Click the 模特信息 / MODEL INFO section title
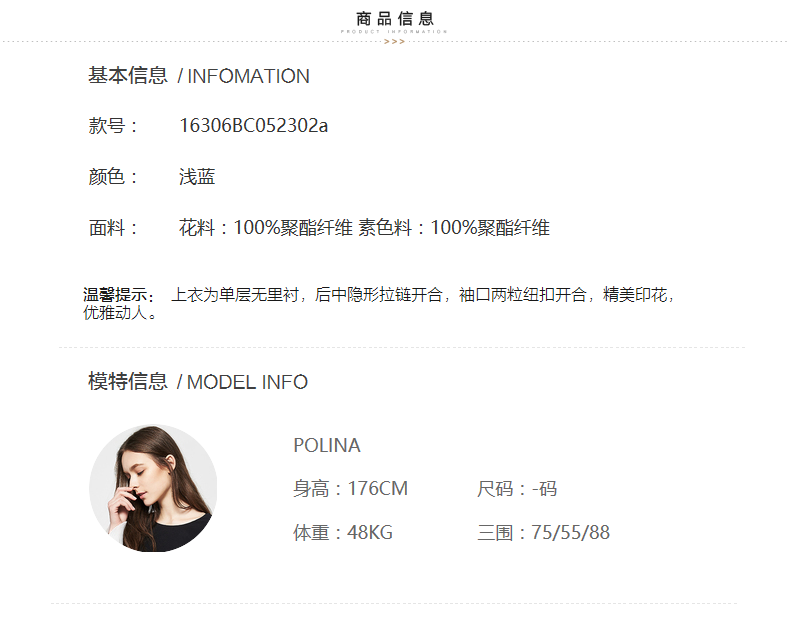The image size is (790, 621). click(x=198, y=382)
